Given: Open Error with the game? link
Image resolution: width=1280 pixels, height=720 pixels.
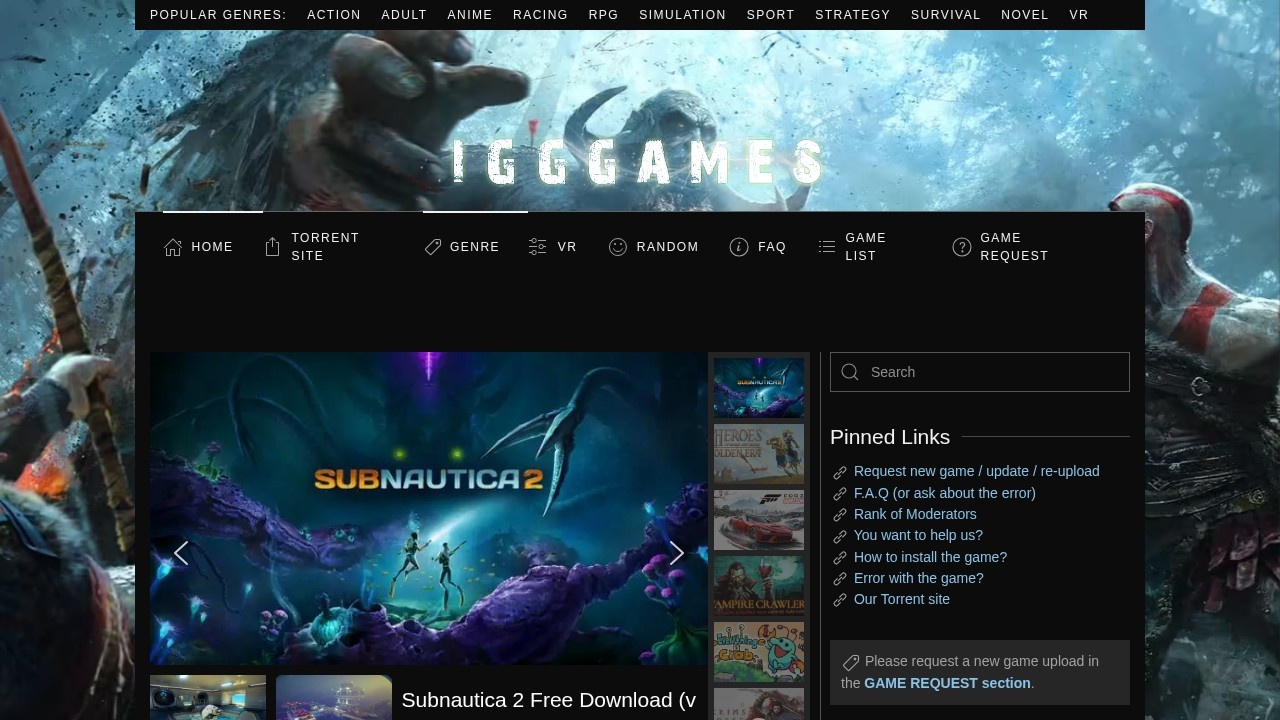Looking at the screenshot, I should (x=919, y=578).
